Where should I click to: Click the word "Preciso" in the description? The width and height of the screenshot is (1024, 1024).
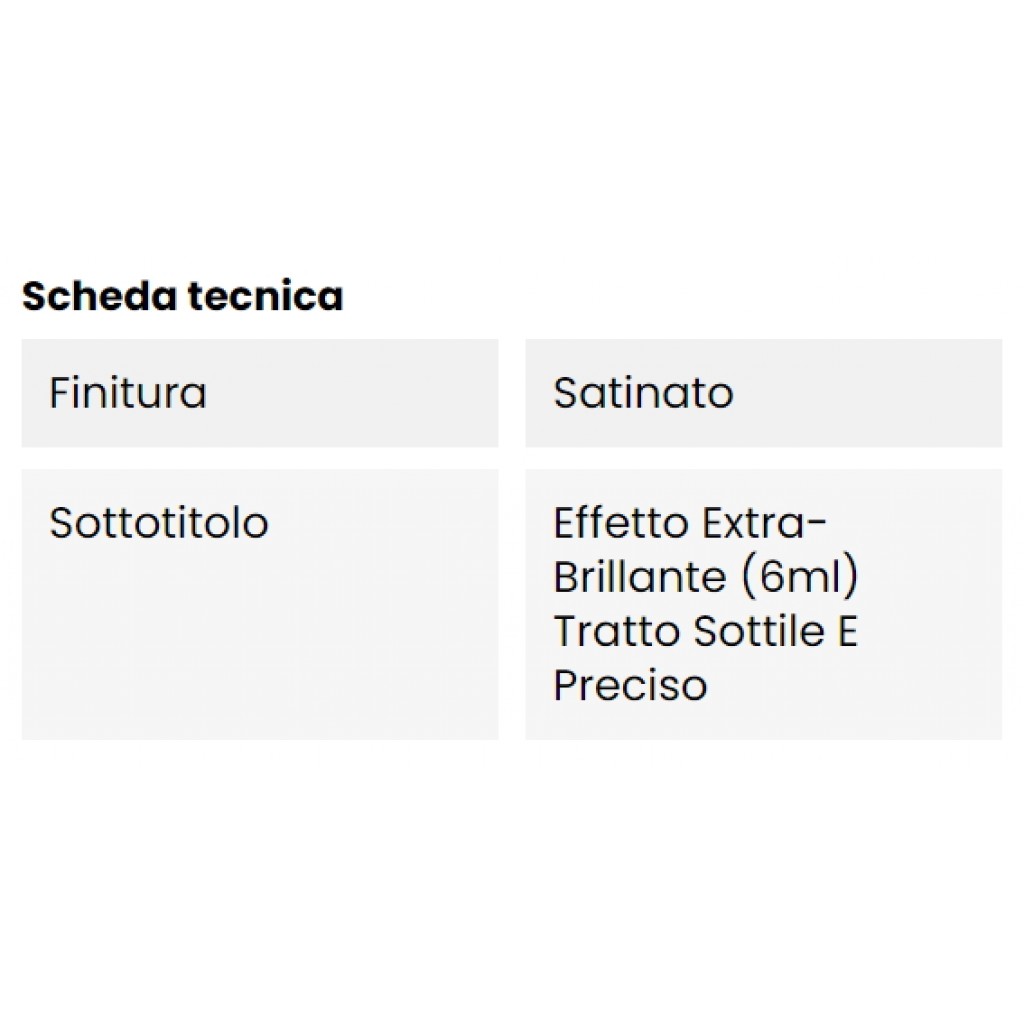pos(630,686)
